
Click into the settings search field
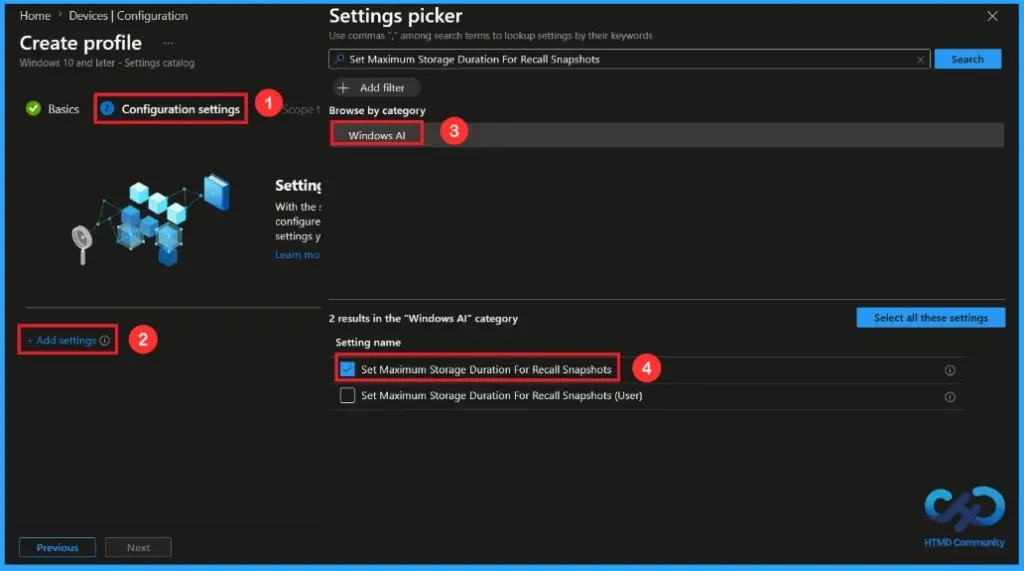[x=629, y=59]
